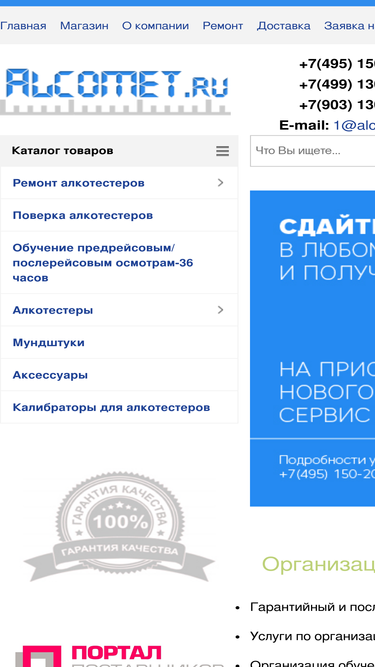
Task: Click the +7(499) phone number
Action: pos(337,85)
